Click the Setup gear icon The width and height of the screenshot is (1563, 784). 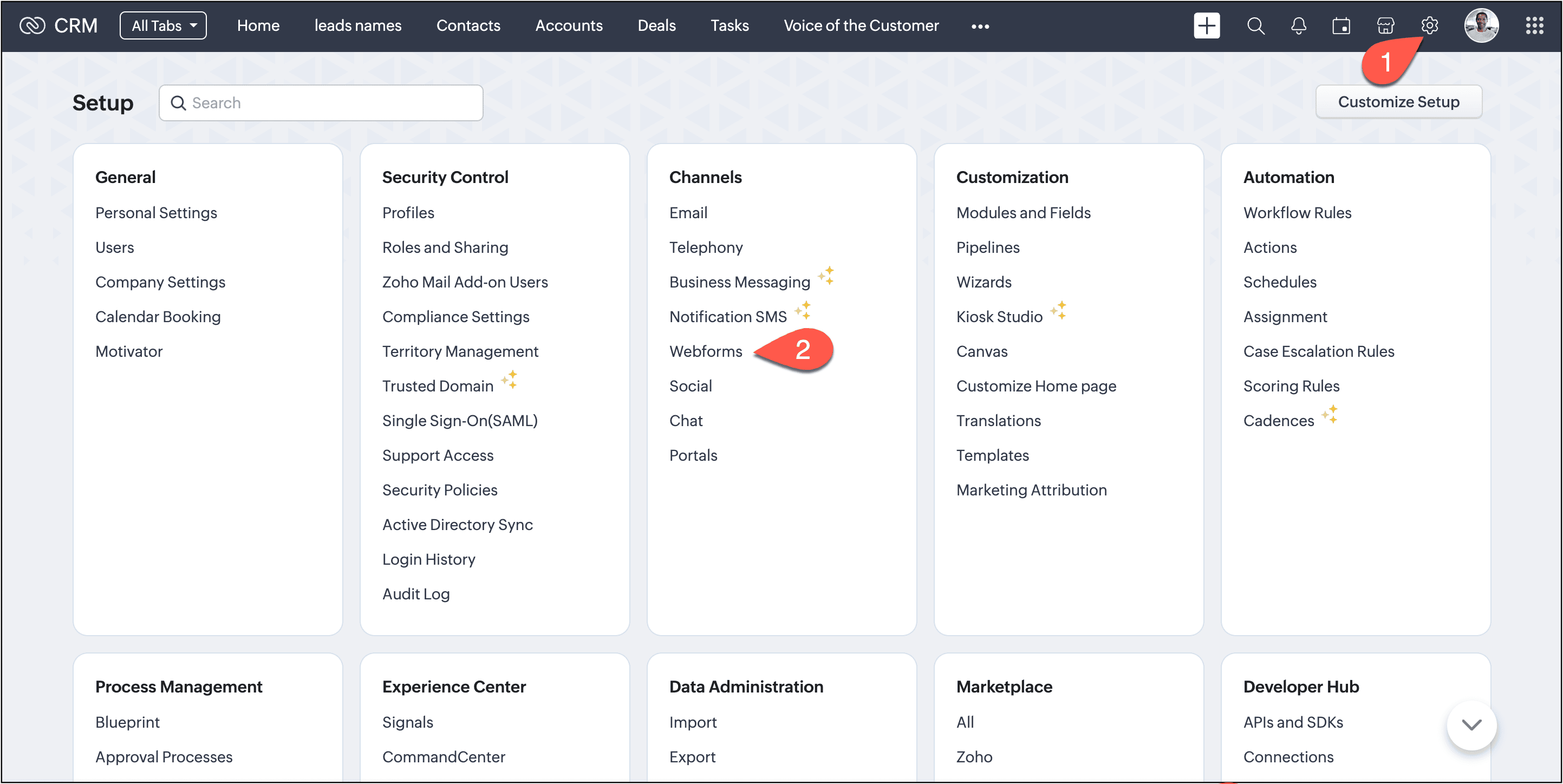[x=1429, y=25]
